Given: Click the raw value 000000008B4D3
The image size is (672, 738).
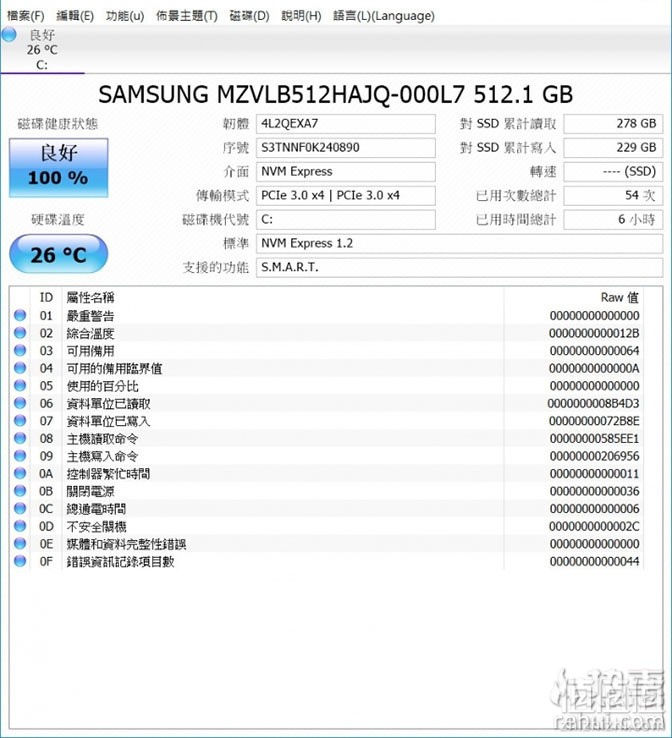Looking at the screenshot, I should (593, 403).
